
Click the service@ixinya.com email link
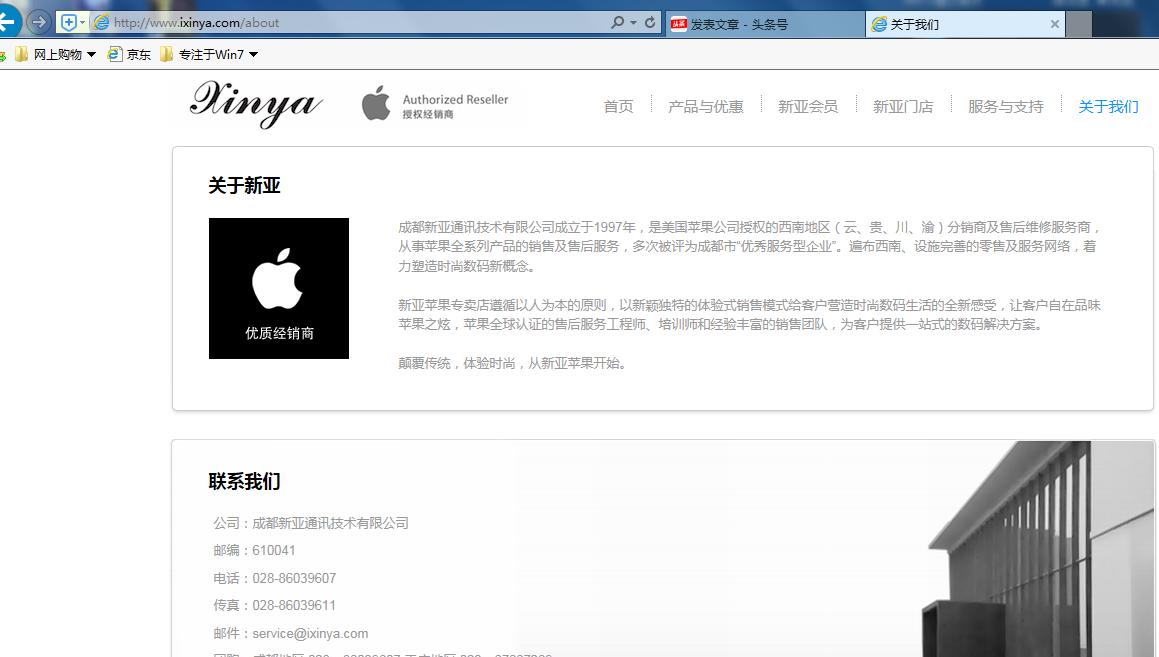pyautogui.click(x=311, y=633)
